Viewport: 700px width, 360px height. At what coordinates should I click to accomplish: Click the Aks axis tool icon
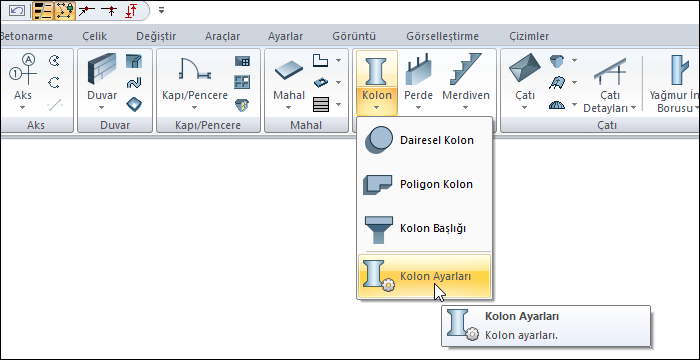[x=23, y=70]
